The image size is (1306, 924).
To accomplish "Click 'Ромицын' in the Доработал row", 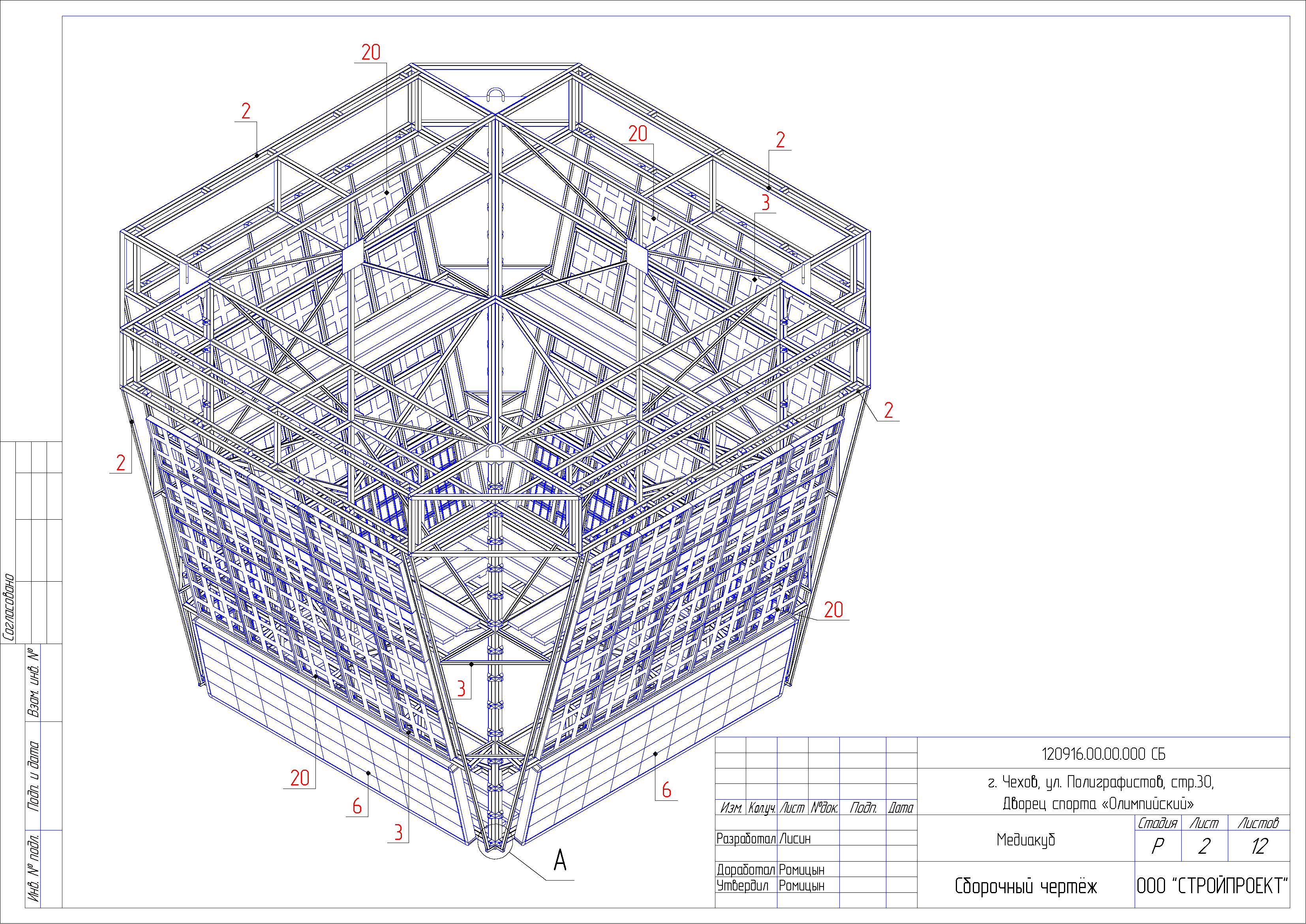I will pos(801,870).
